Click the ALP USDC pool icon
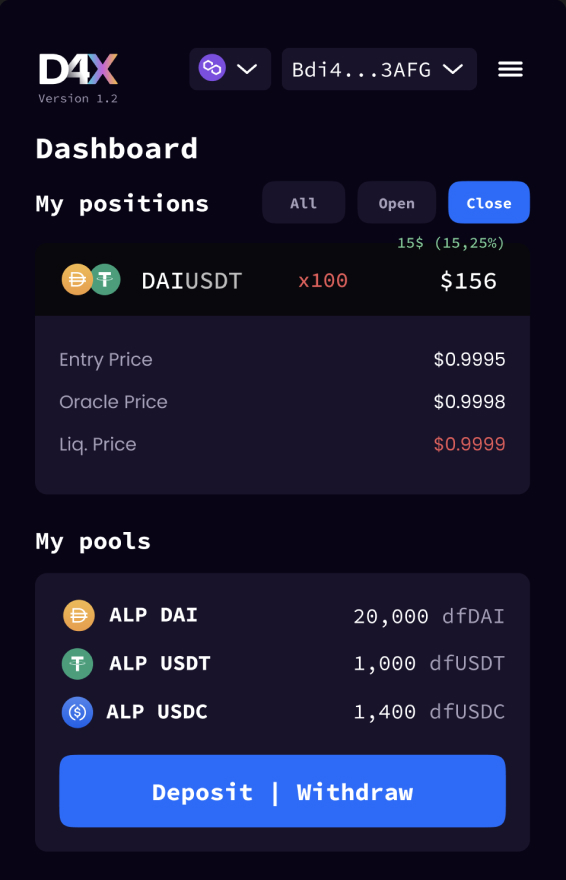 77,712
